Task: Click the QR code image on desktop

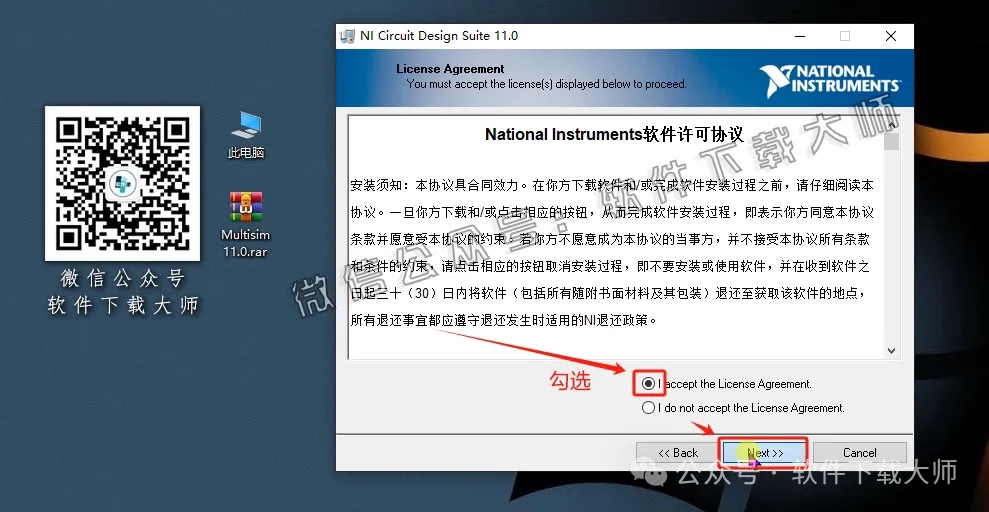Action: coord(122,183)
